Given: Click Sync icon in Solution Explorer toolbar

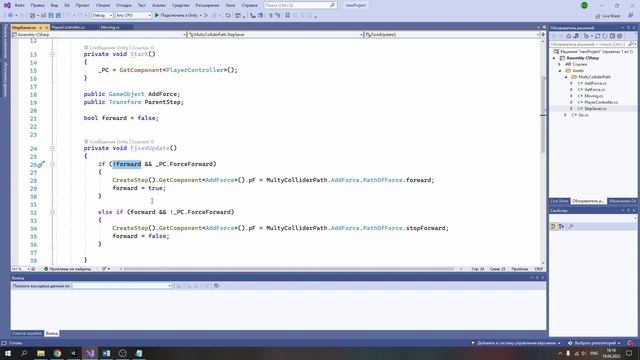Looking at the screenshot, I should [598, 36].
